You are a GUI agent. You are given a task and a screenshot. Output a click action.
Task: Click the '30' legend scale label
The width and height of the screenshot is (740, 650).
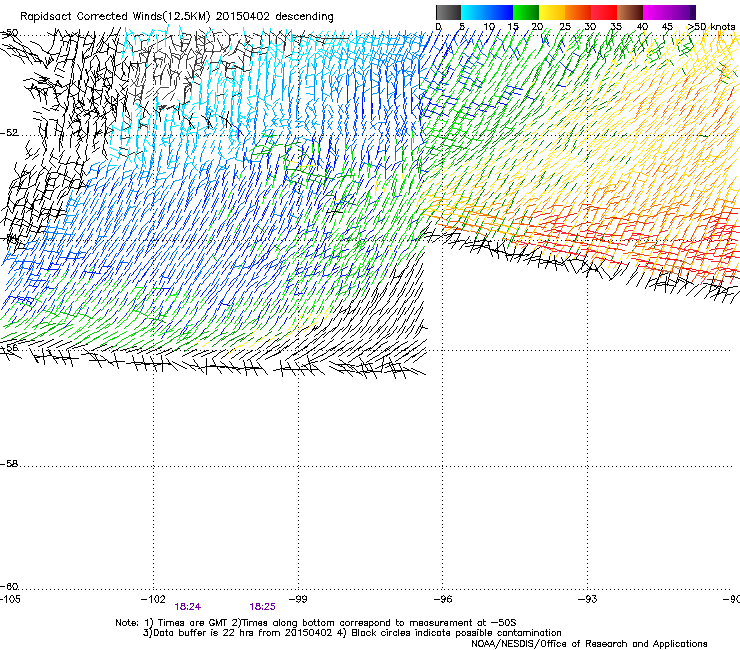[x=590, y=27]
